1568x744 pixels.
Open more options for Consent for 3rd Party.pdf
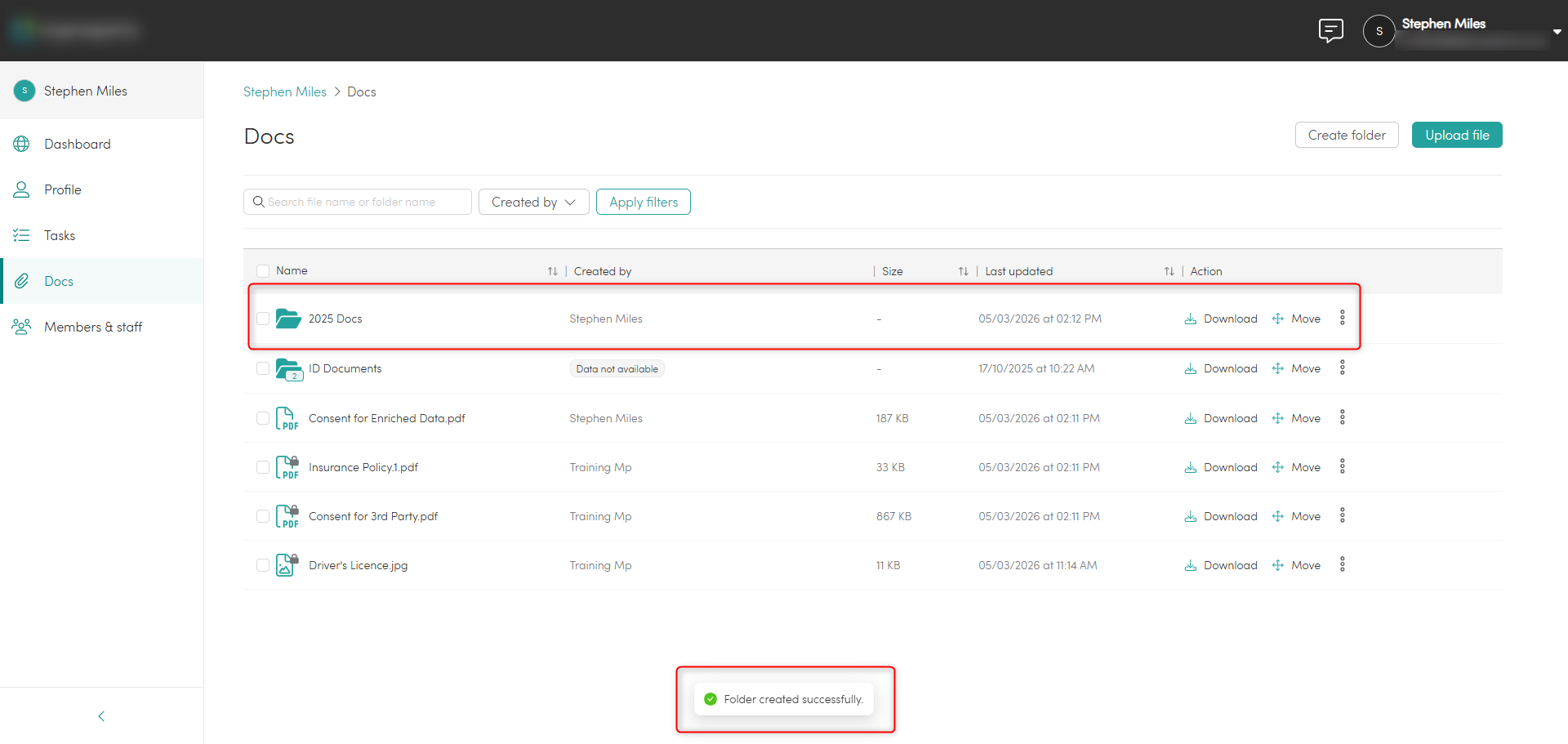tap(1342, 515)
